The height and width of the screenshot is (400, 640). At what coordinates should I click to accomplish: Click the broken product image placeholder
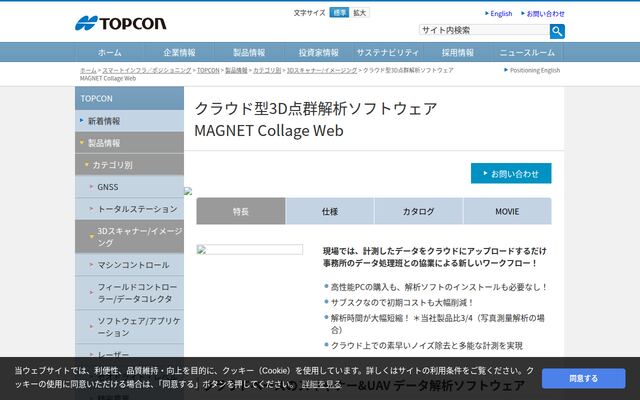250,249
